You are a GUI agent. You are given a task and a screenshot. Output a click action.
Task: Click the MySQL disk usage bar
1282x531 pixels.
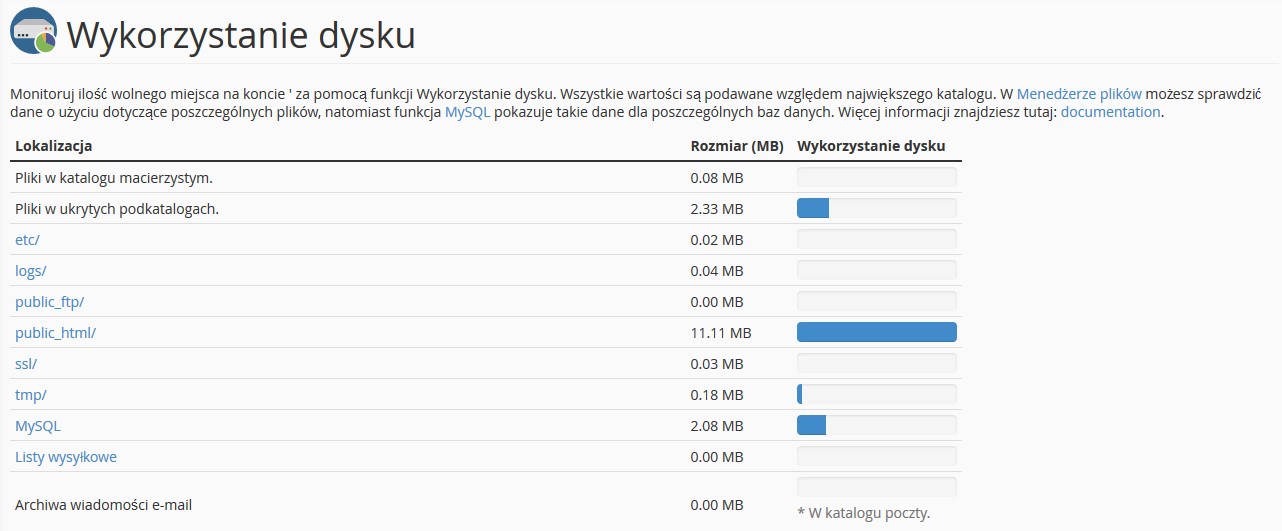(x=876, y=425)
